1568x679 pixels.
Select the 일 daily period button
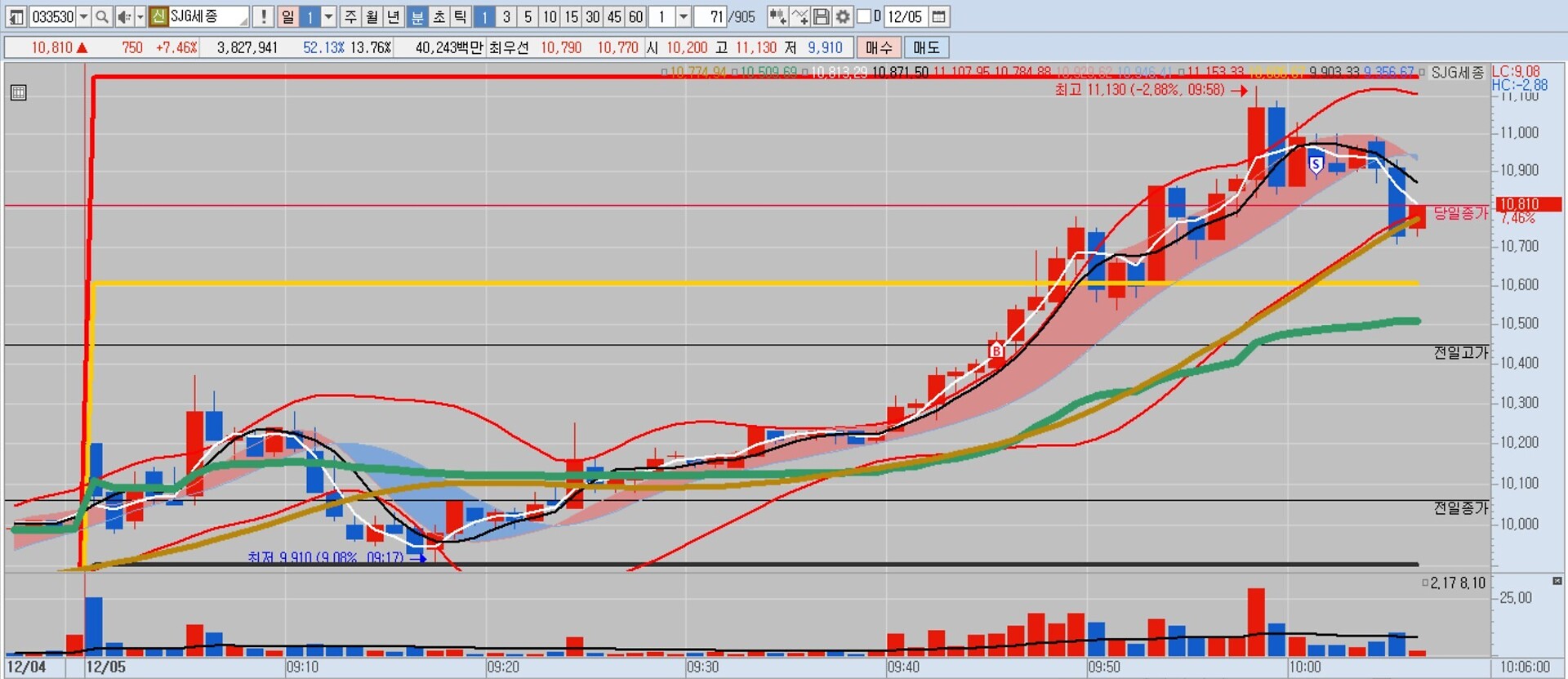(287, 16)
